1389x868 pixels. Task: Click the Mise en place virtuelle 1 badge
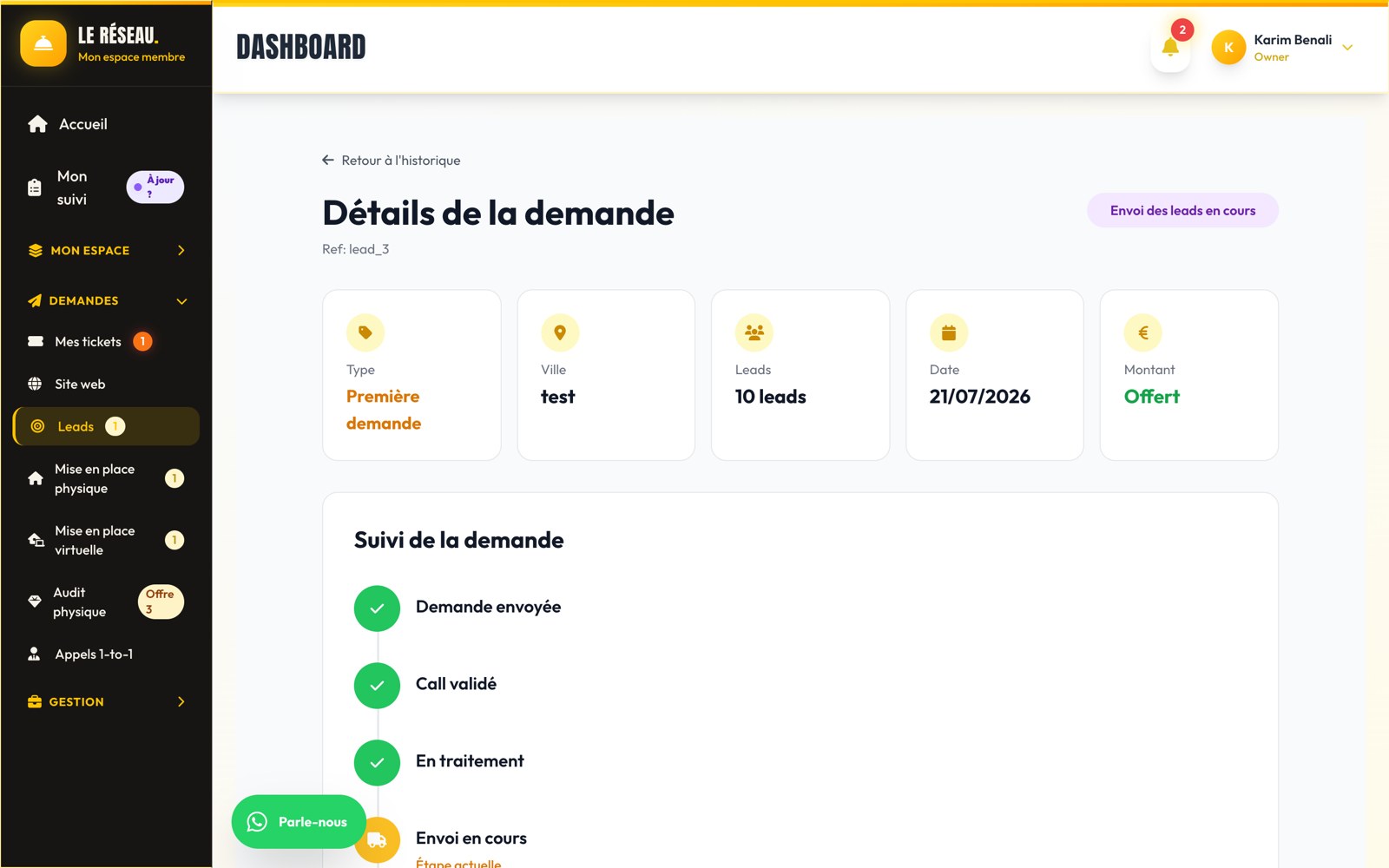174,540
